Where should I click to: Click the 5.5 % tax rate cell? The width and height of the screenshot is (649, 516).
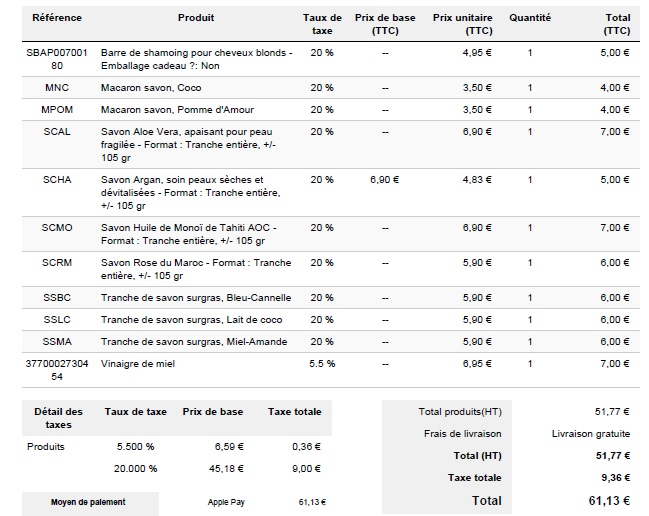pyautogui.click(x=322, y=363)
